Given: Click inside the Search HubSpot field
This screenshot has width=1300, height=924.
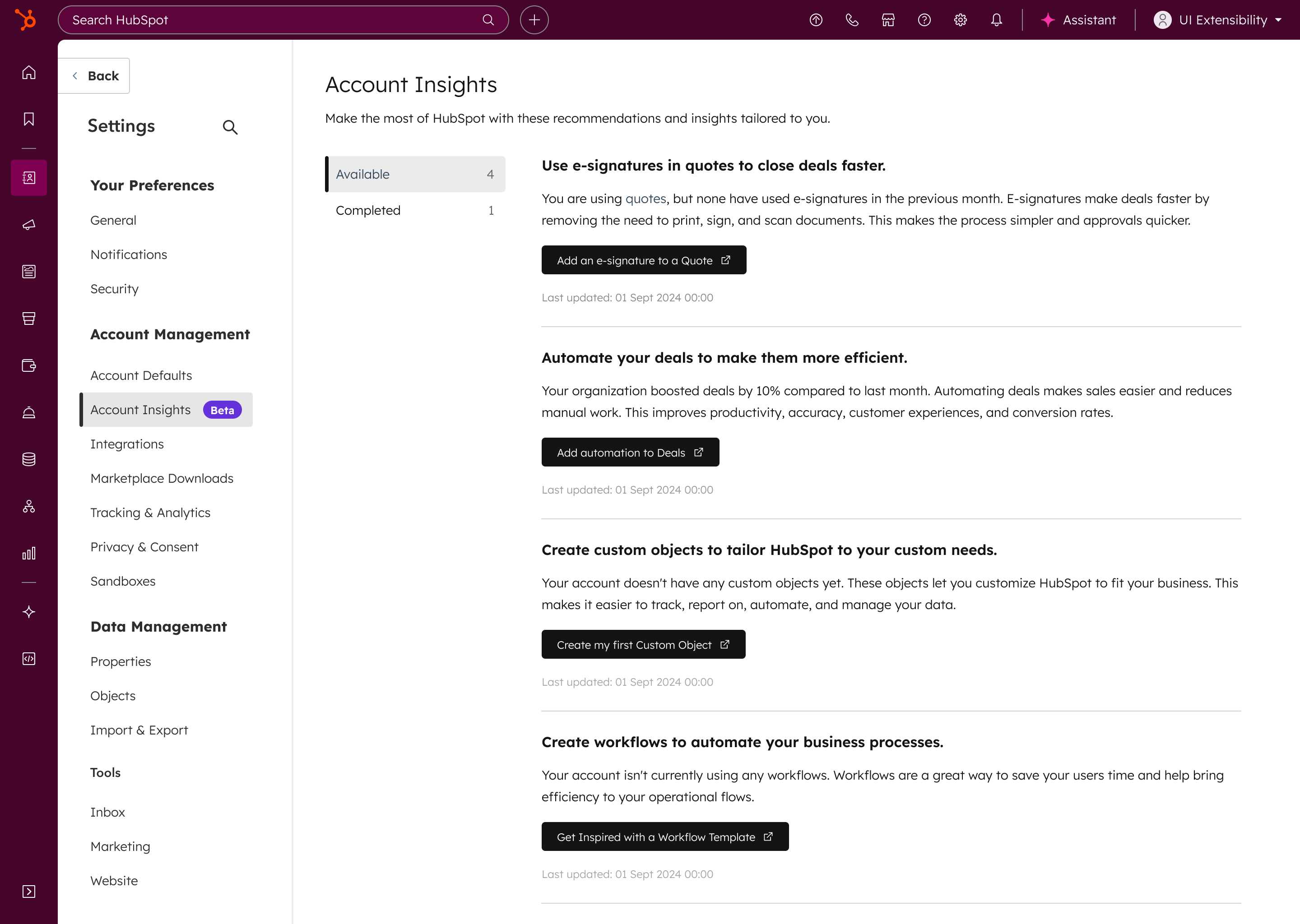Looking at the screenshot, I should point(273,20).
